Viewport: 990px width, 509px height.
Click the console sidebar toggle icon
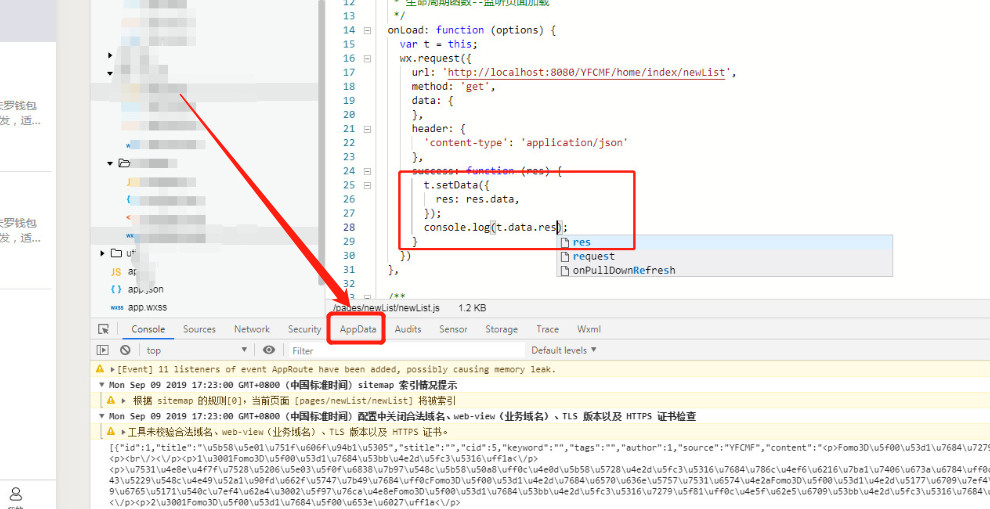point(102,350)
